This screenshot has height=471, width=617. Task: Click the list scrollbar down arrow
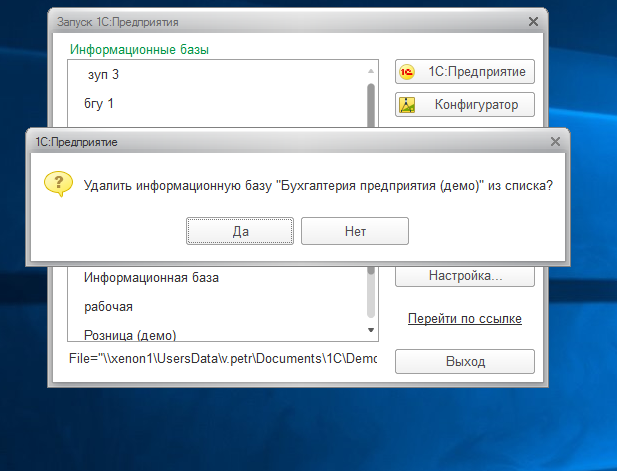tap(371, 330)
